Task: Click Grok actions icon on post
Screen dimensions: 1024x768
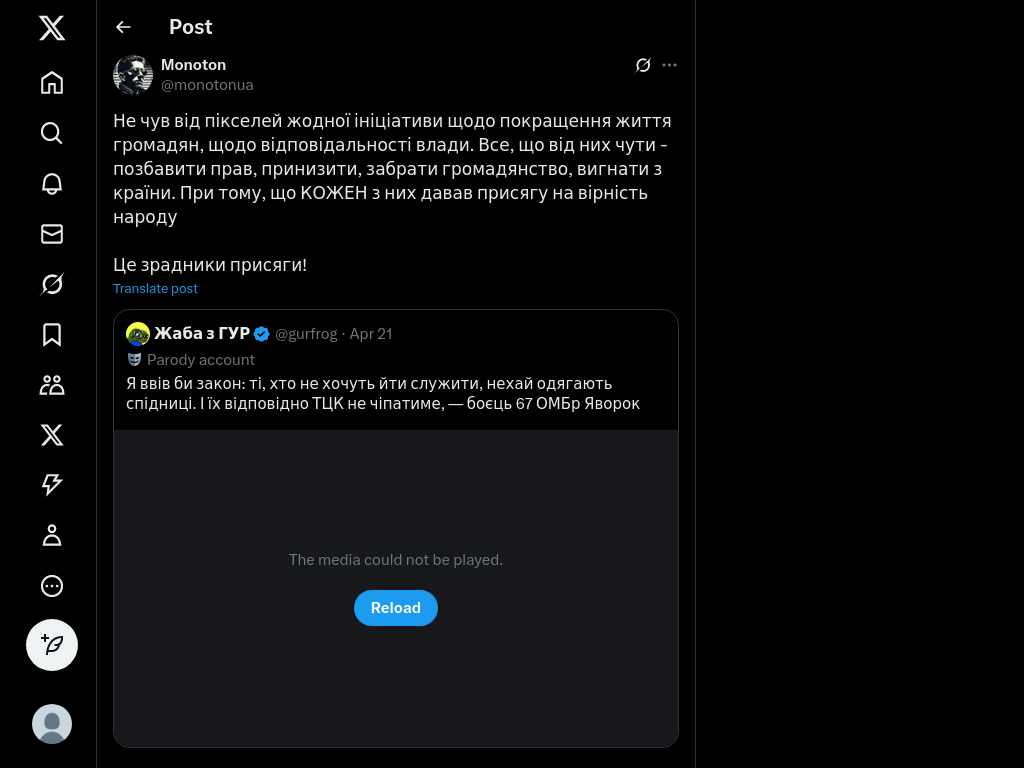Action: click(643, 65)
